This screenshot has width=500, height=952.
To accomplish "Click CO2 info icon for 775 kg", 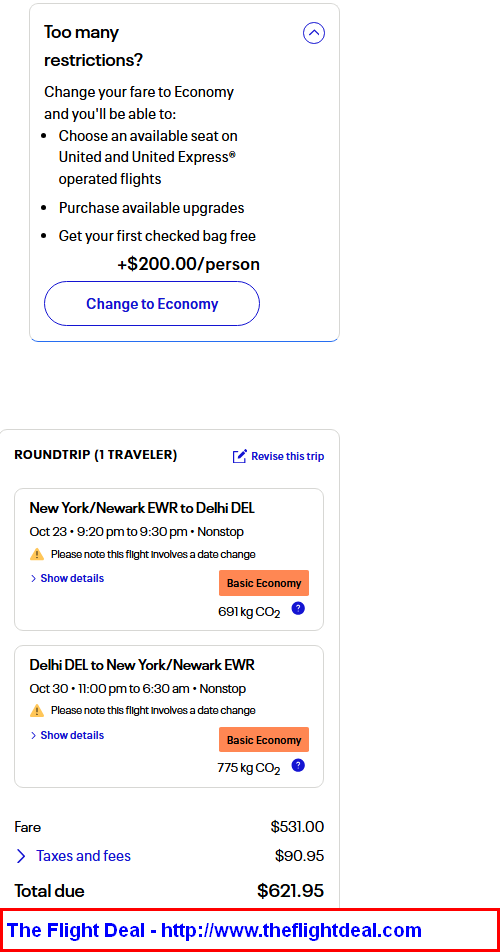I will (x=298, y=765).
